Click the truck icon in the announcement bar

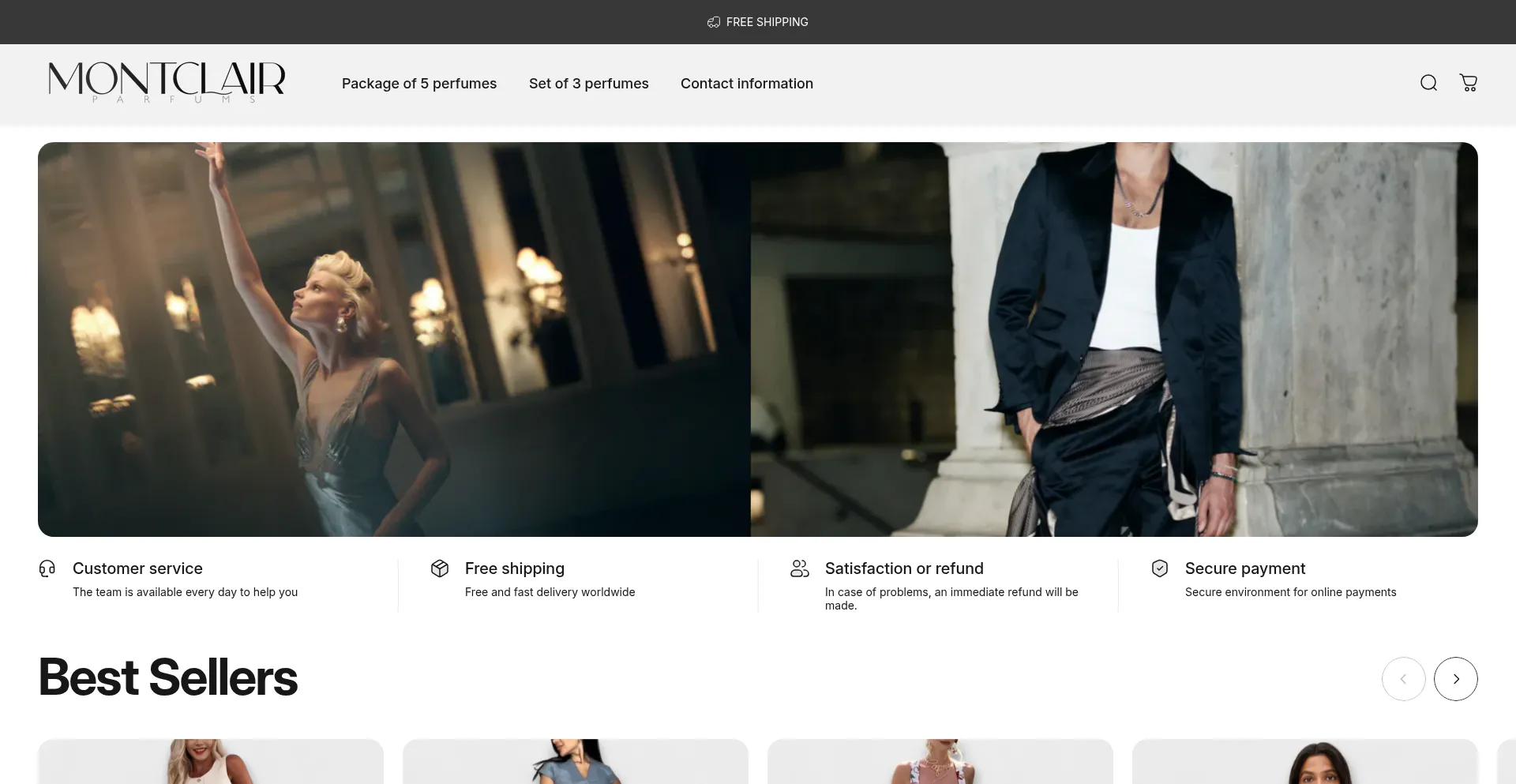tap(714, 22)
